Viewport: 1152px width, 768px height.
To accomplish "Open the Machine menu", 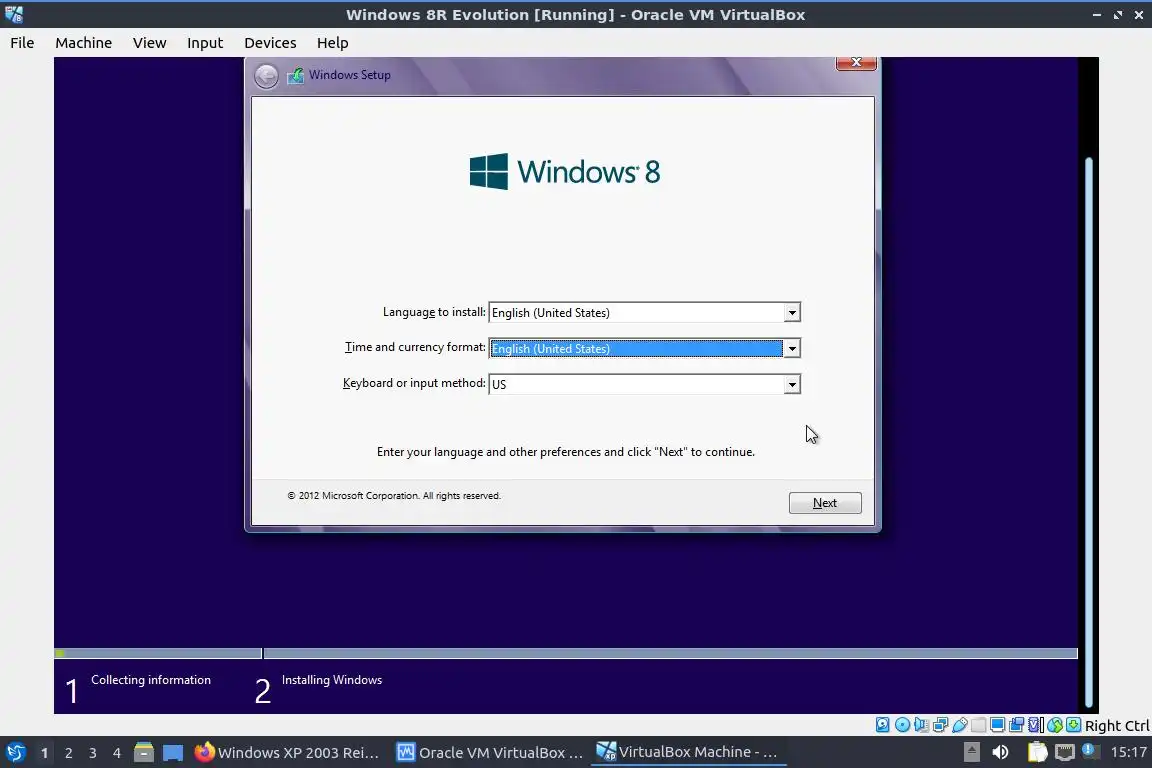I will tap(84, 43).
